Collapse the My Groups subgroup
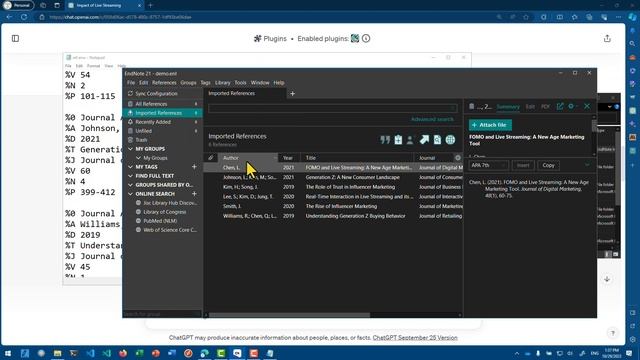640x360 pixels. click(x=138, y=158)
